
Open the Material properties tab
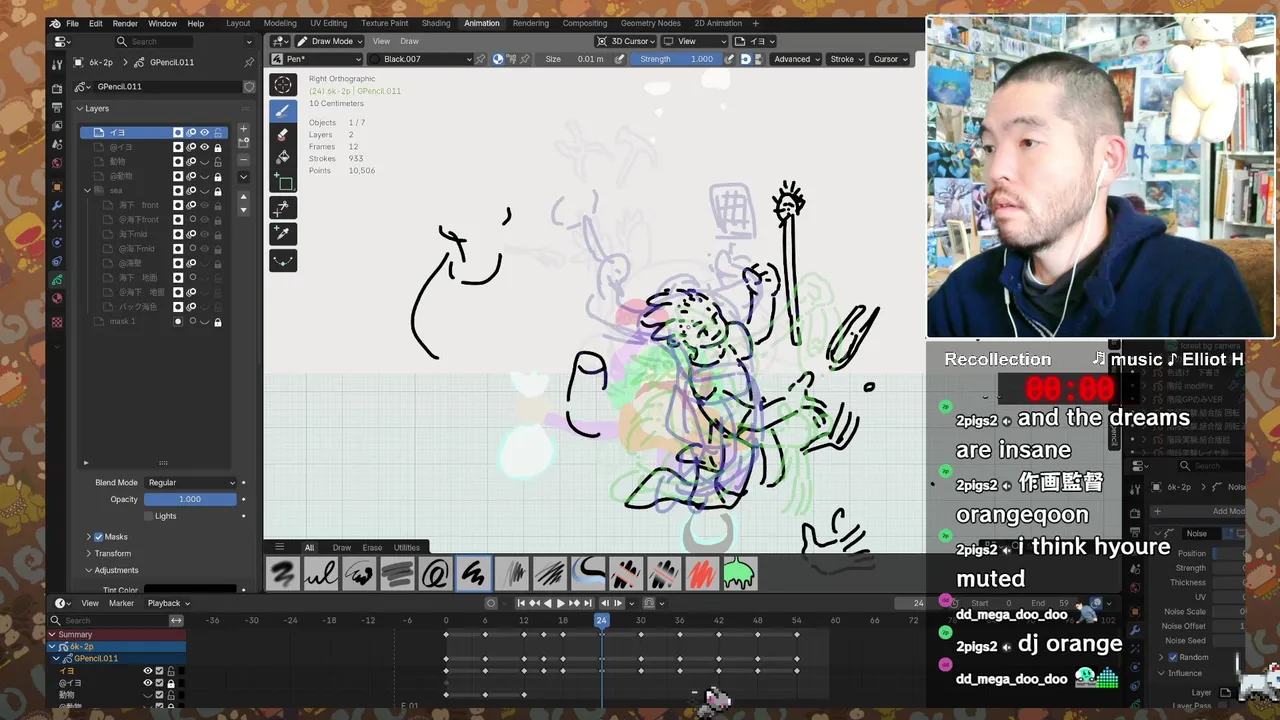click(57, 298)
